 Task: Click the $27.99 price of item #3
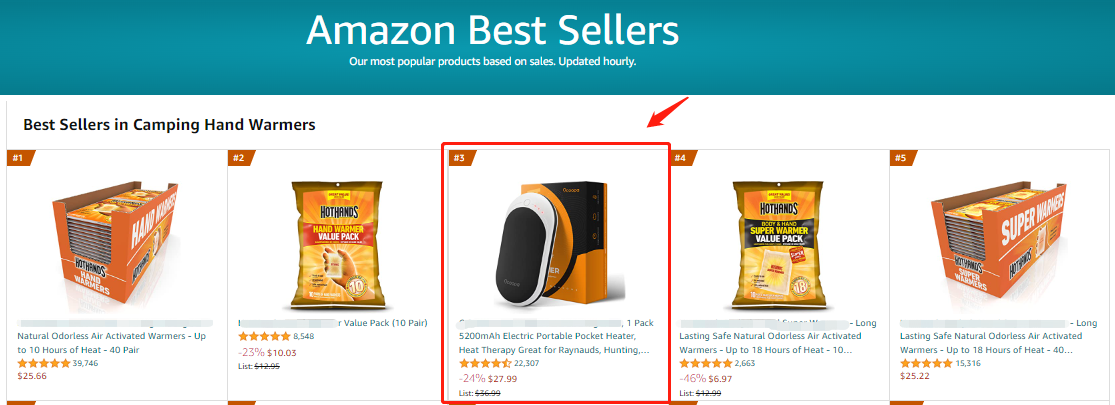tap(502, 379)
